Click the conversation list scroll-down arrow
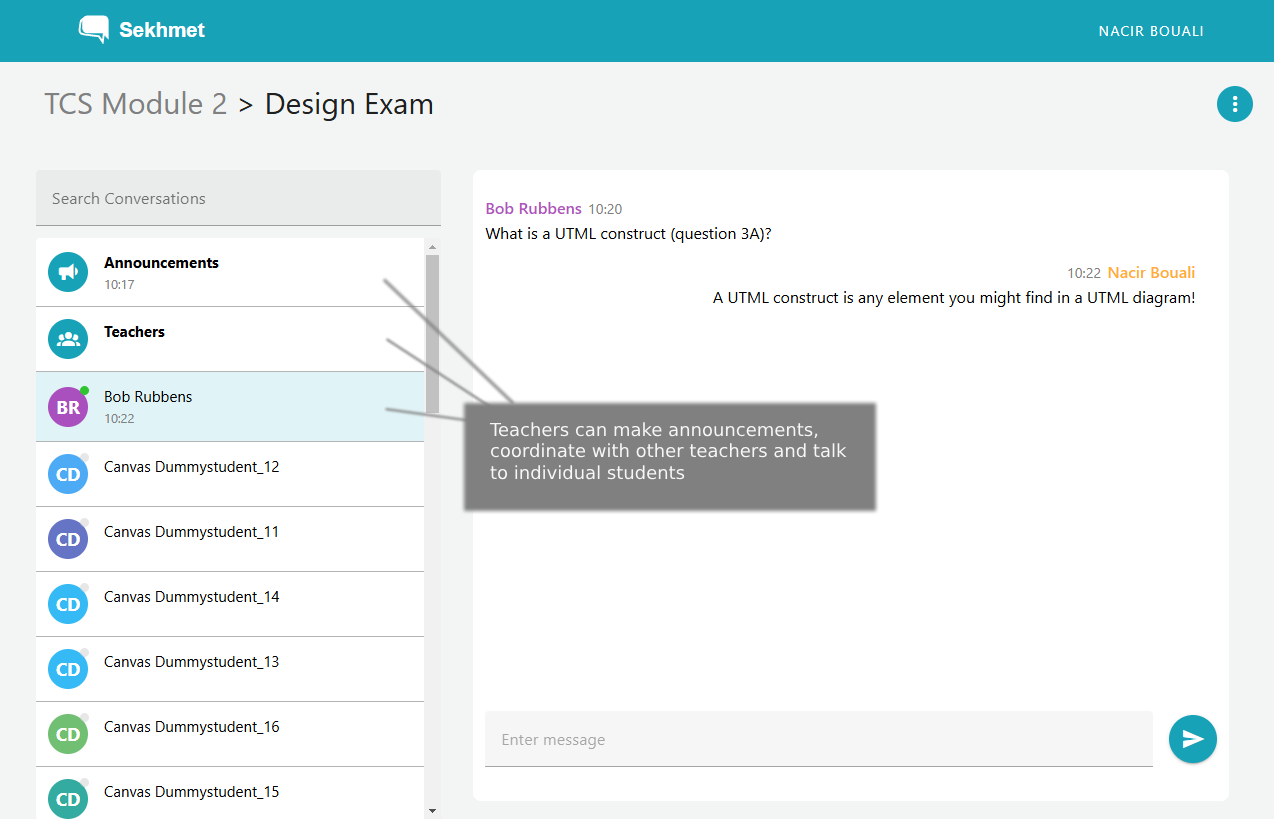The height and width of the screenshot is (819, 1274). 432,811
